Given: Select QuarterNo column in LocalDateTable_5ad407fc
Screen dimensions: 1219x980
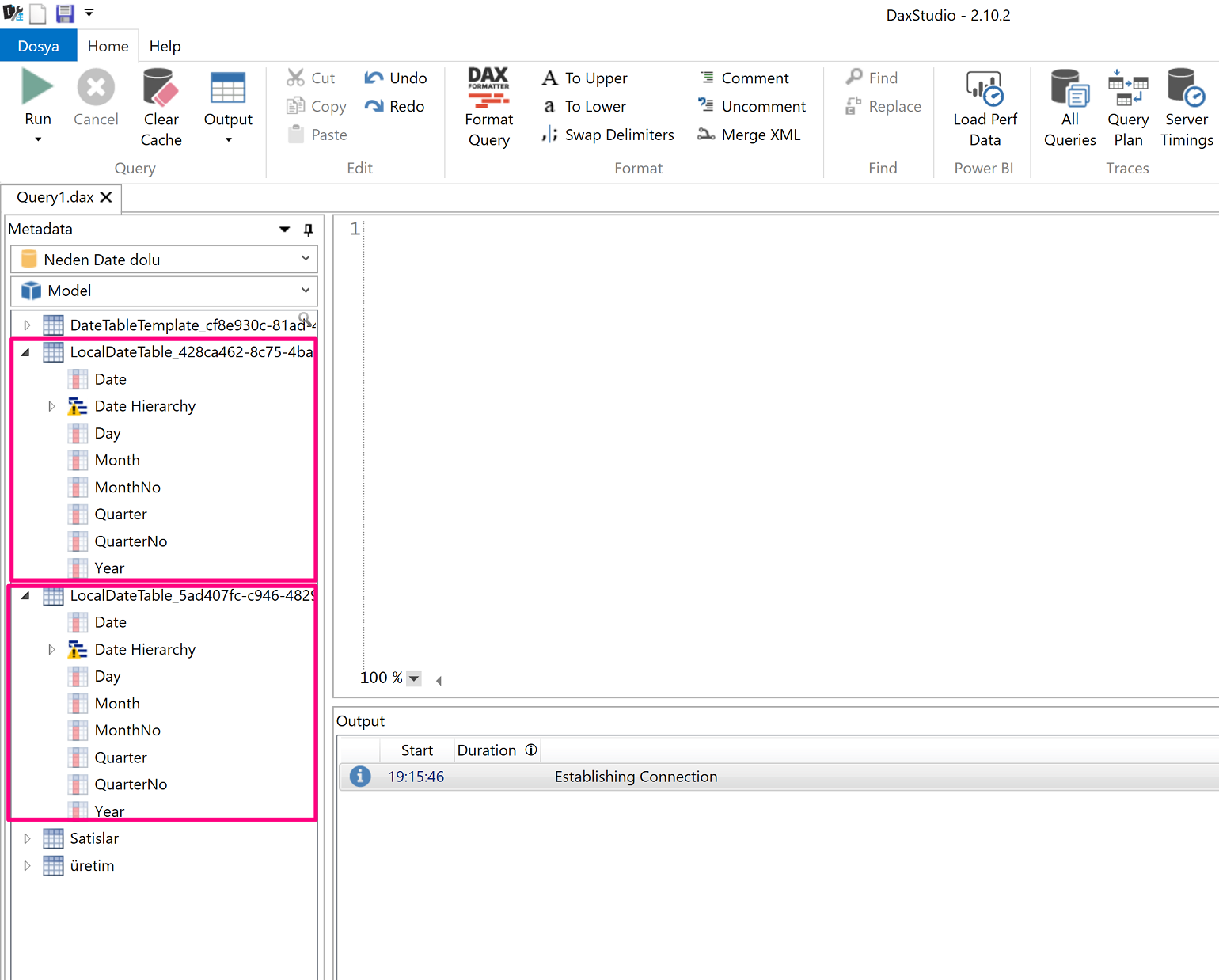Looking at the screenshot, I should (131, 784).
